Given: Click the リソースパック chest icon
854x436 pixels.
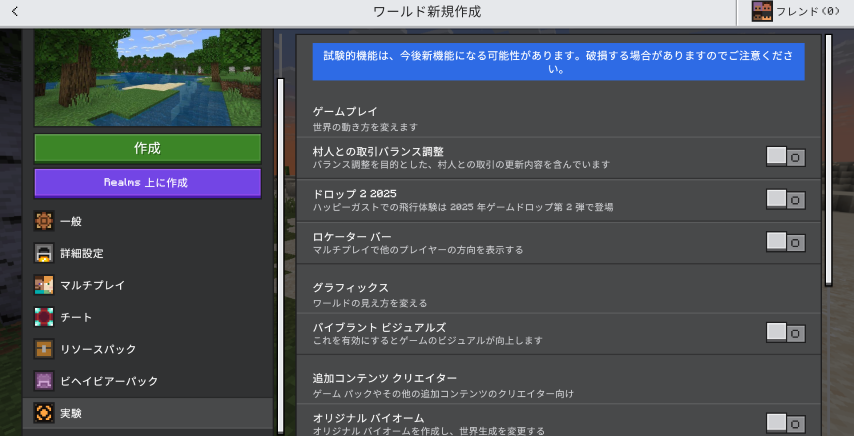Looking at the screenshot, I should point(44,349).
